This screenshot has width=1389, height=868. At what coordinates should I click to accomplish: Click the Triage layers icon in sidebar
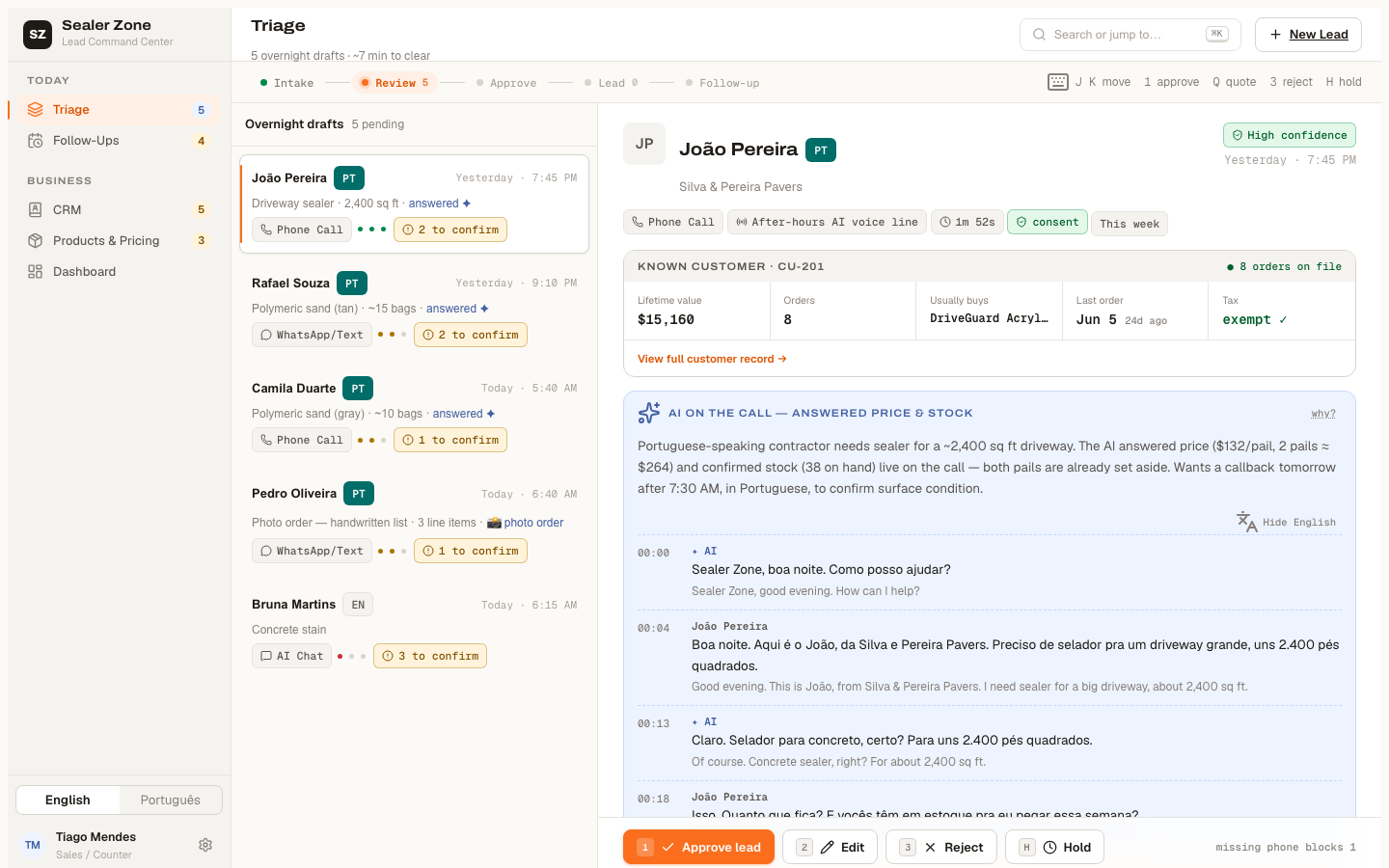point(36,110)
